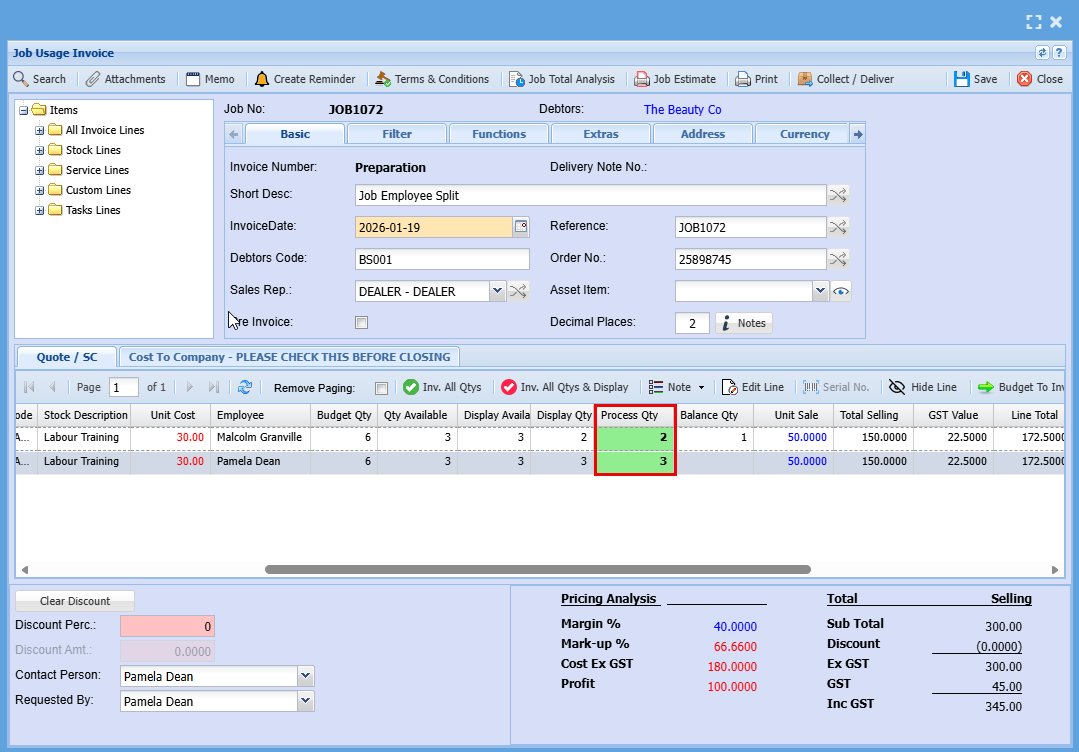
Task: Tick the Pre Invoice checkbox
Action: (362, 323)
